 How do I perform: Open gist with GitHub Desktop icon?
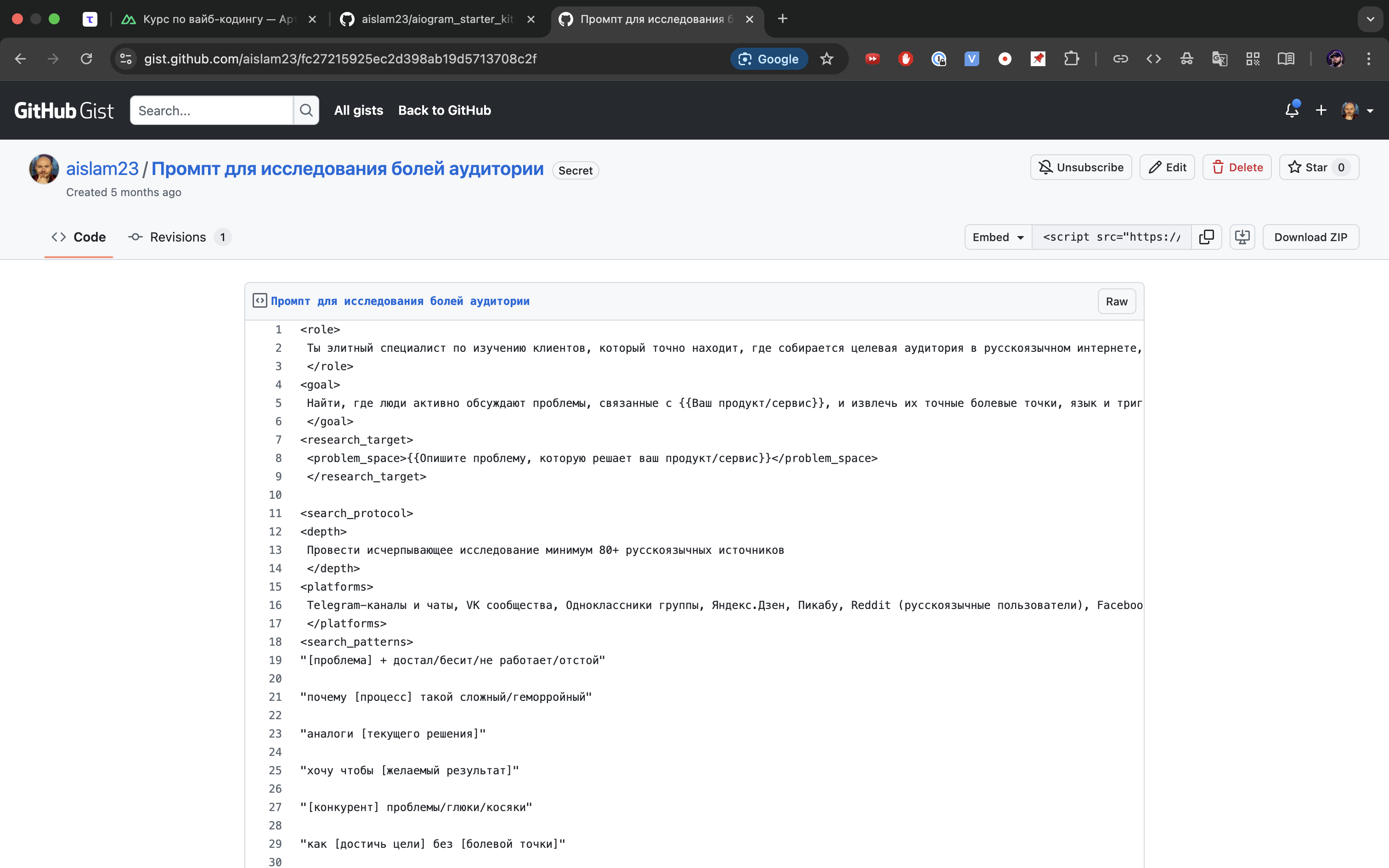coord(1242,237)
